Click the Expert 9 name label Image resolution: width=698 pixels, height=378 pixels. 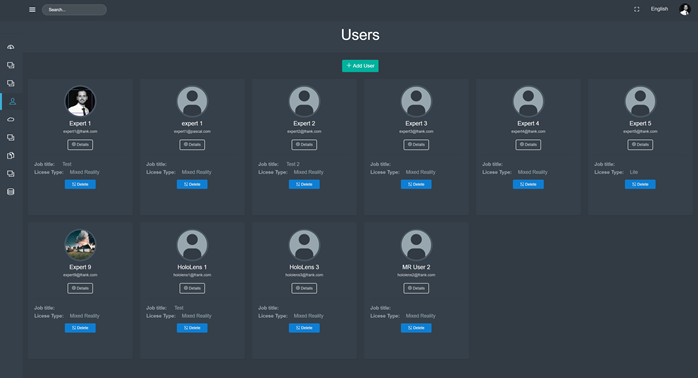(80, 267)
